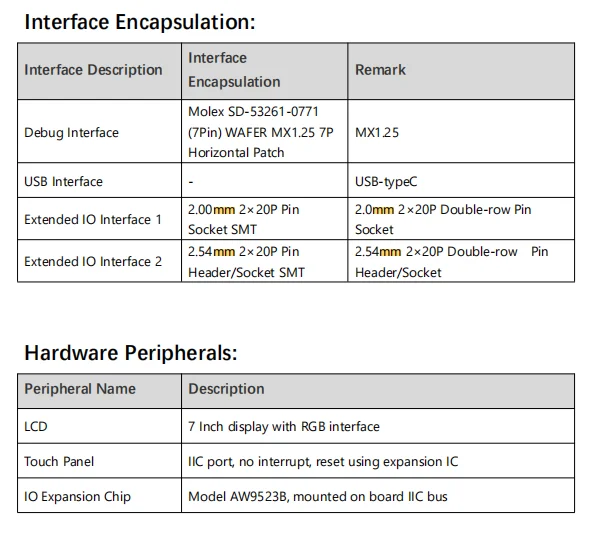The image size is (604, 551).
Task: Select the USB-typeC remark cell
Action: [386, 182]
